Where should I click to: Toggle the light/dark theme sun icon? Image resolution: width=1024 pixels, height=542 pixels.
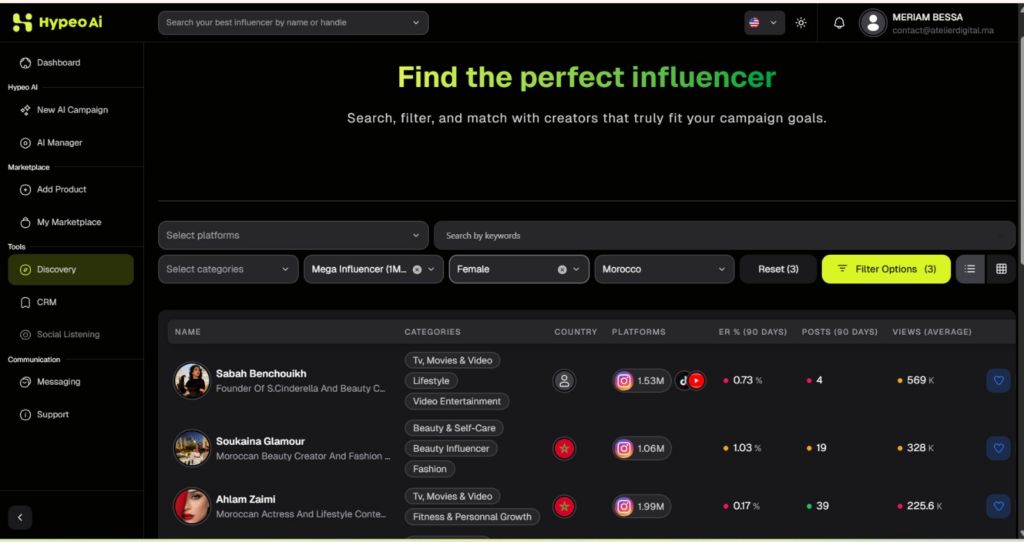coord(801,23)
